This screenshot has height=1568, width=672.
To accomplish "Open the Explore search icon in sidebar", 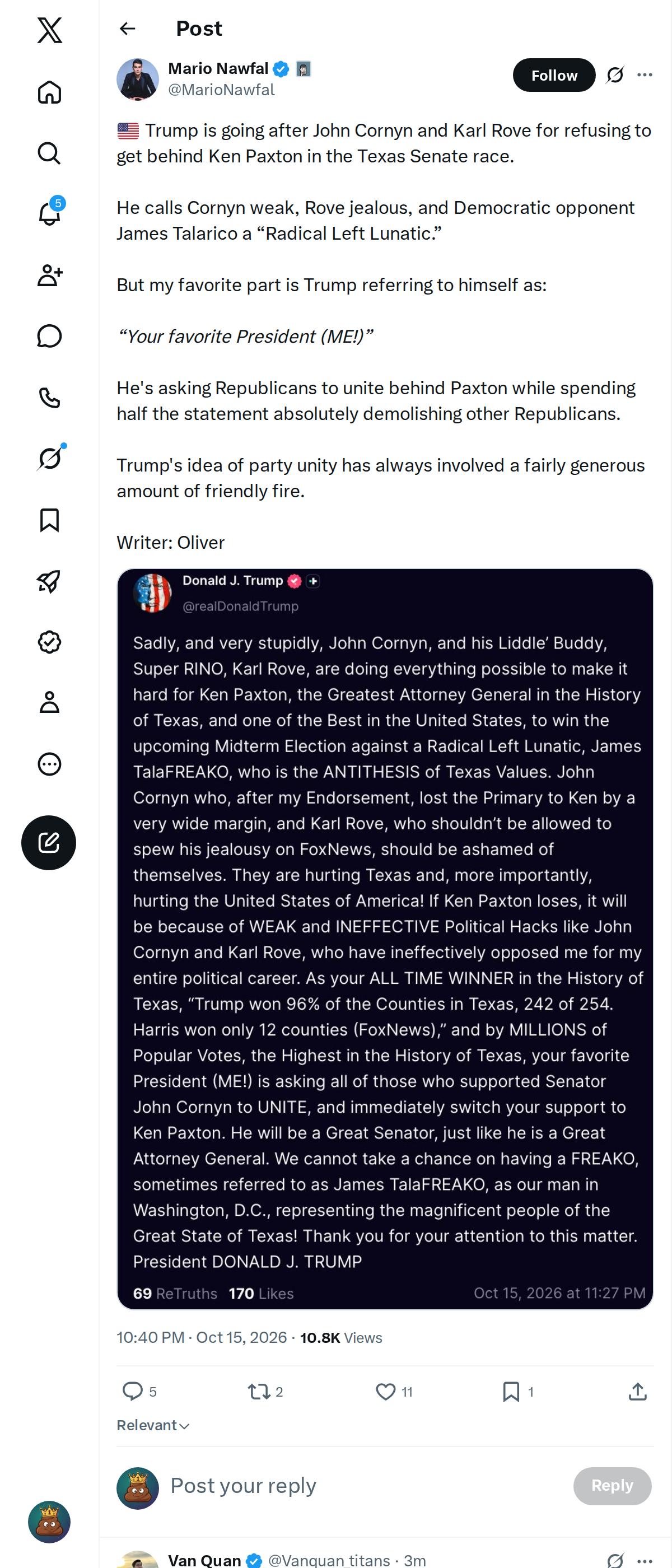I will coord(49,153).
